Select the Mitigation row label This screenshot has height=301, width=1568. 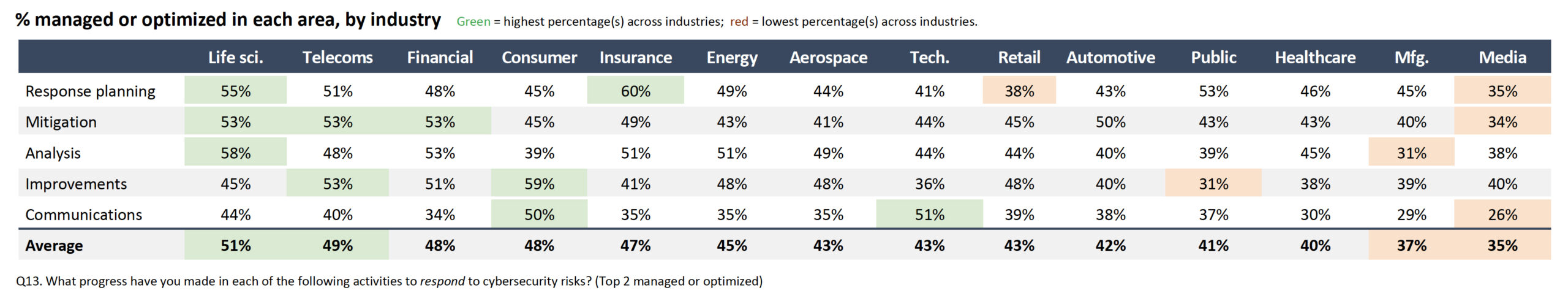click(x=61, y=122)
